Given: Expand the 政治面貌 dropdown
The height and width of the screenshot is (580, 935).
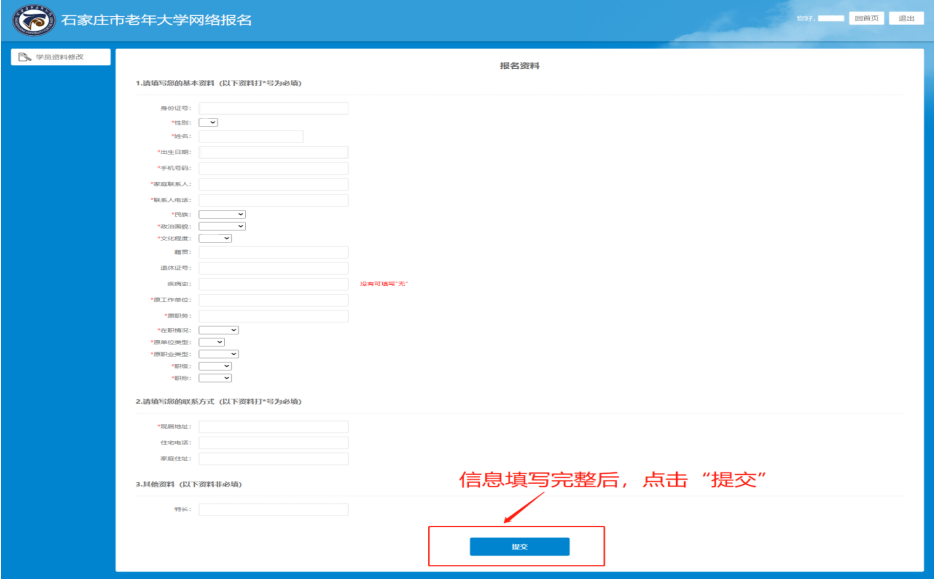Looking at the screenshot, I should coord(222,227).
